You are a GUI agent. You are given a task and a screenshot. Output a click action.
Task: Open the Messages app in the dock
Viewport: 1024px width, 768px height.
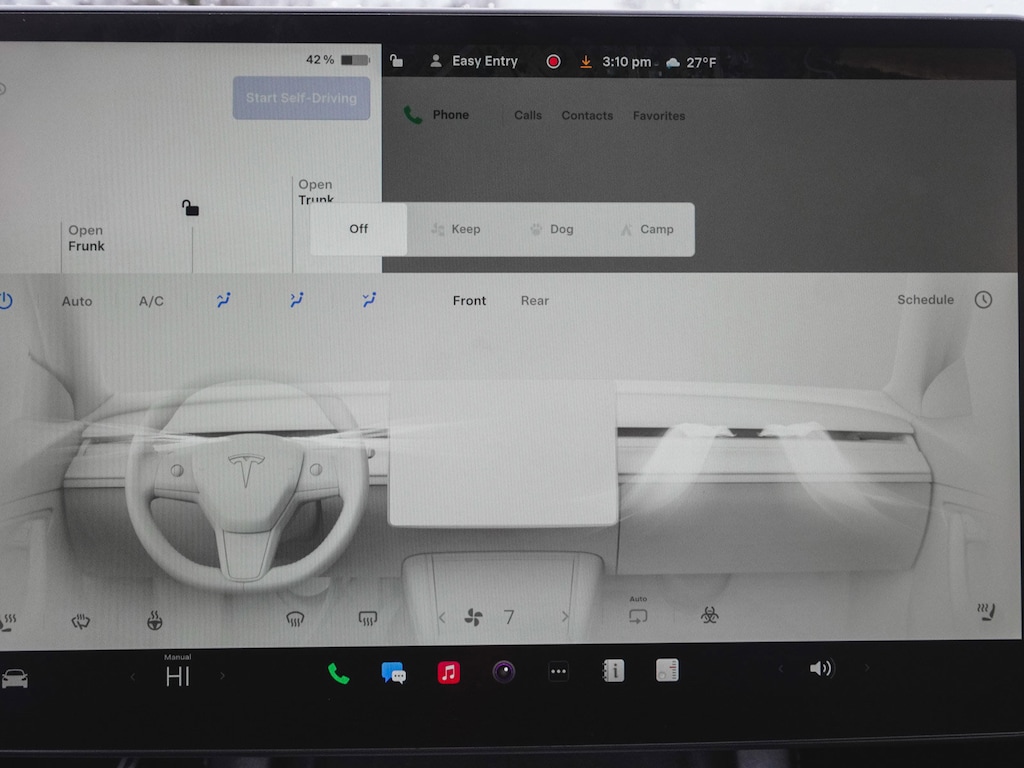(394, 672)
